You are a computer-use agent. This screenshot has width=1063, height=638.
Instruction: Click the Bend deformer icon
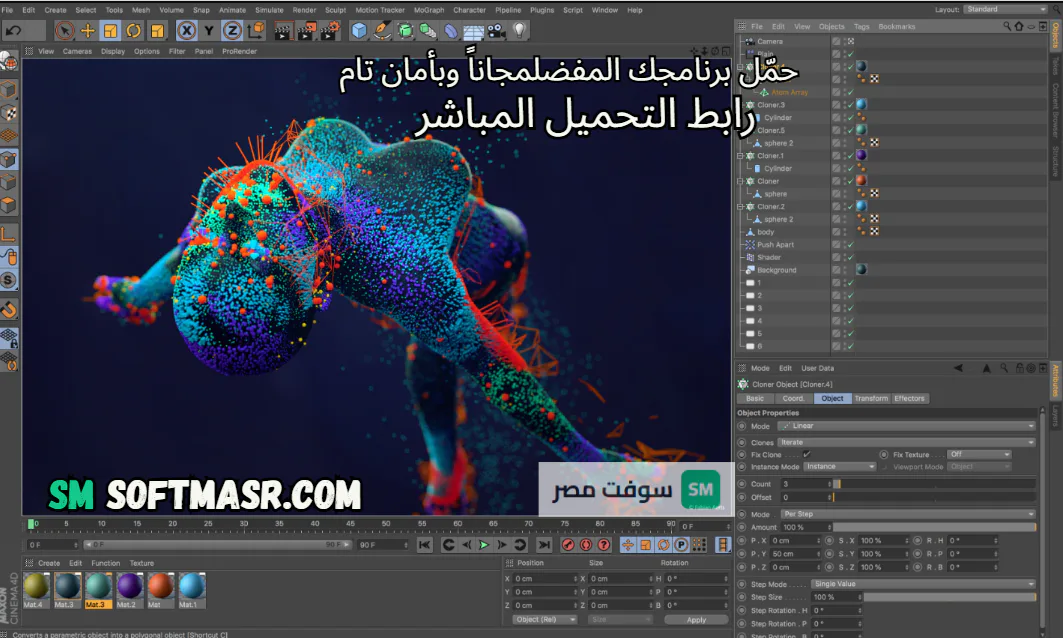pos(451,31)
